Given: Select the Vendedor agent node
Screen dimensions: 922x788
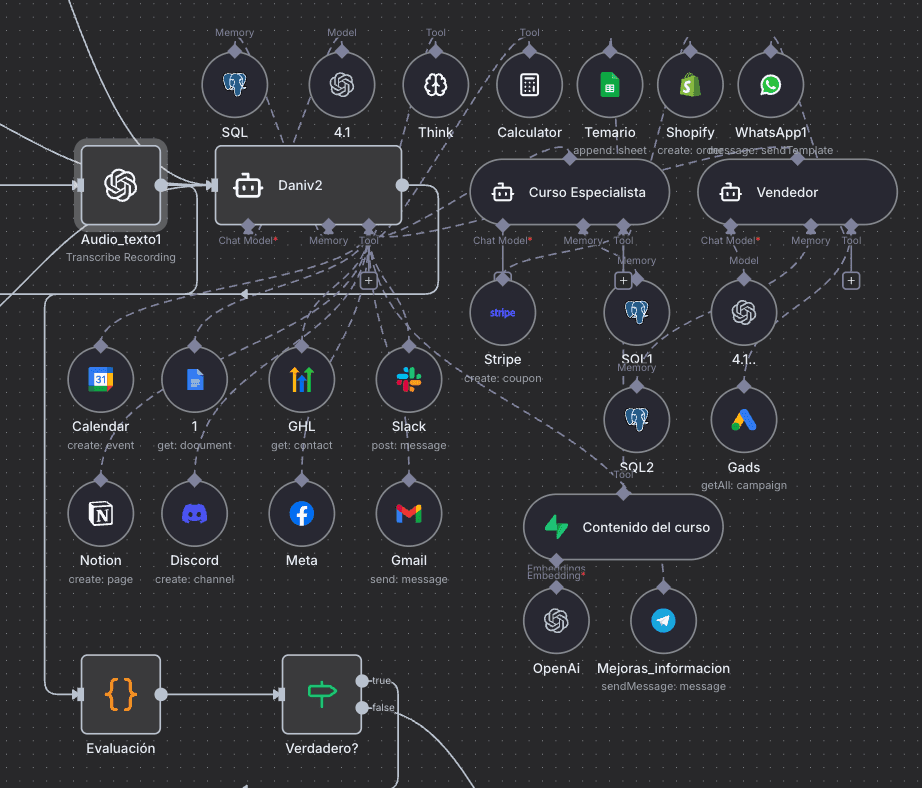Looking at the screenshot, I should (797, 192).
